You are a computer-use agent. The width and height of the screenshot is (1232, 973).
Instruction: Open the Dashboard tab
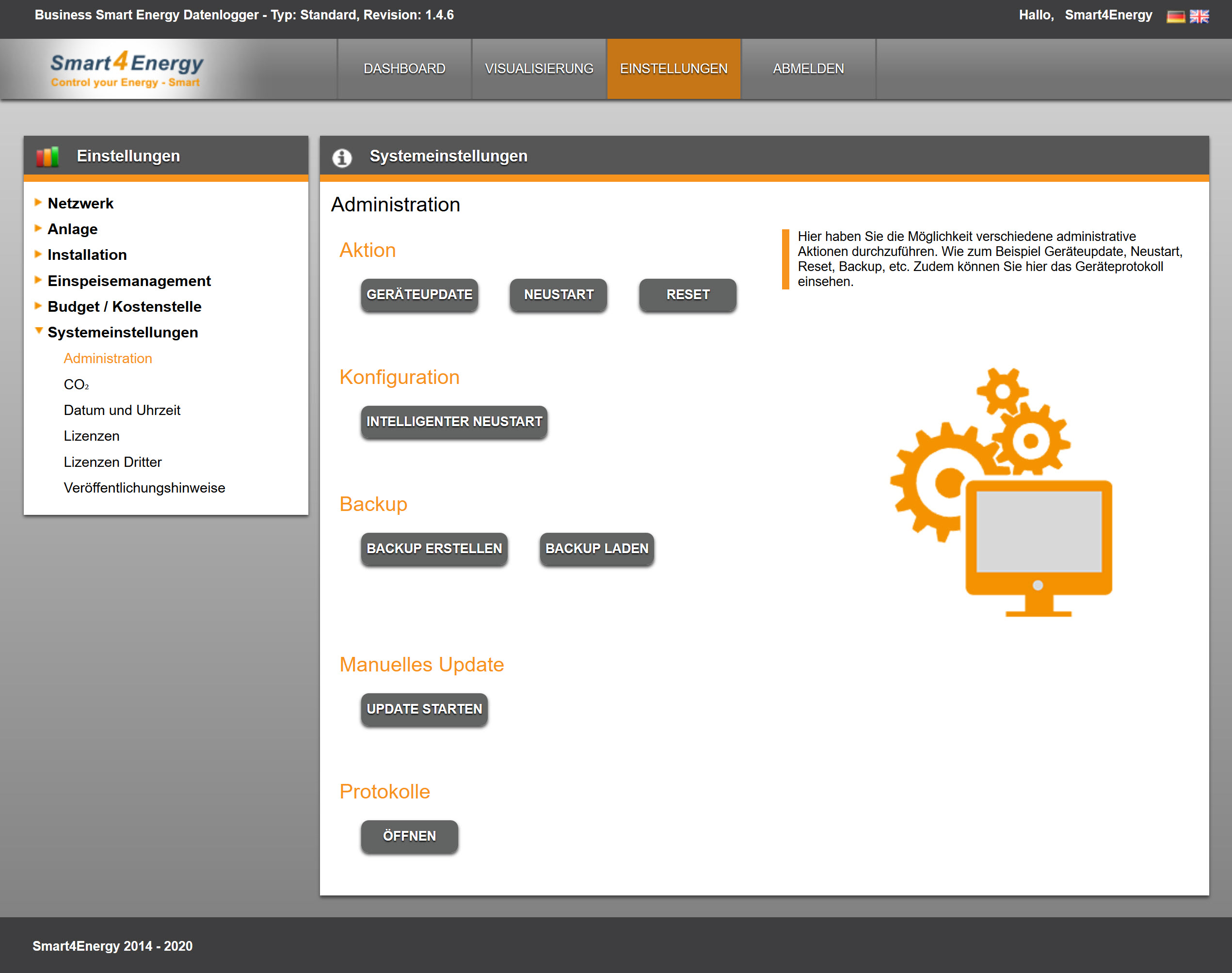click(x=404, y=69)
